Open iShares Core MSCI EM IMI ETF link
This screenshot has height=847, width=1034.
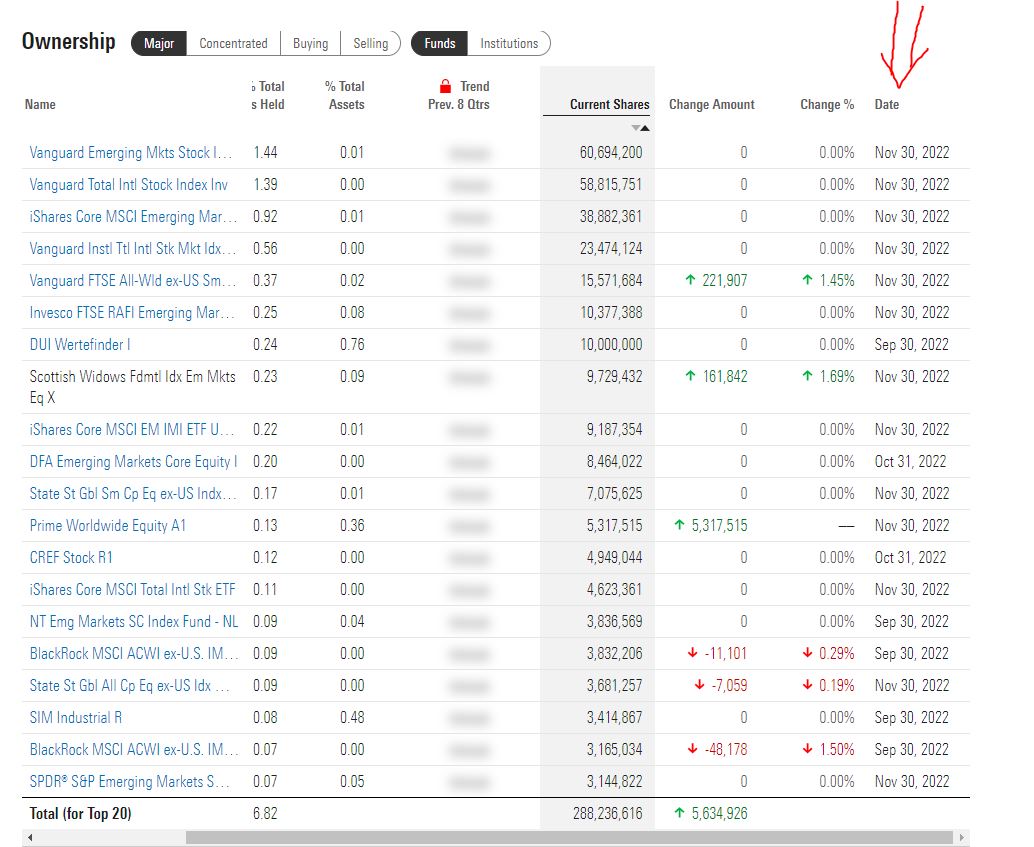click(132, 430)
